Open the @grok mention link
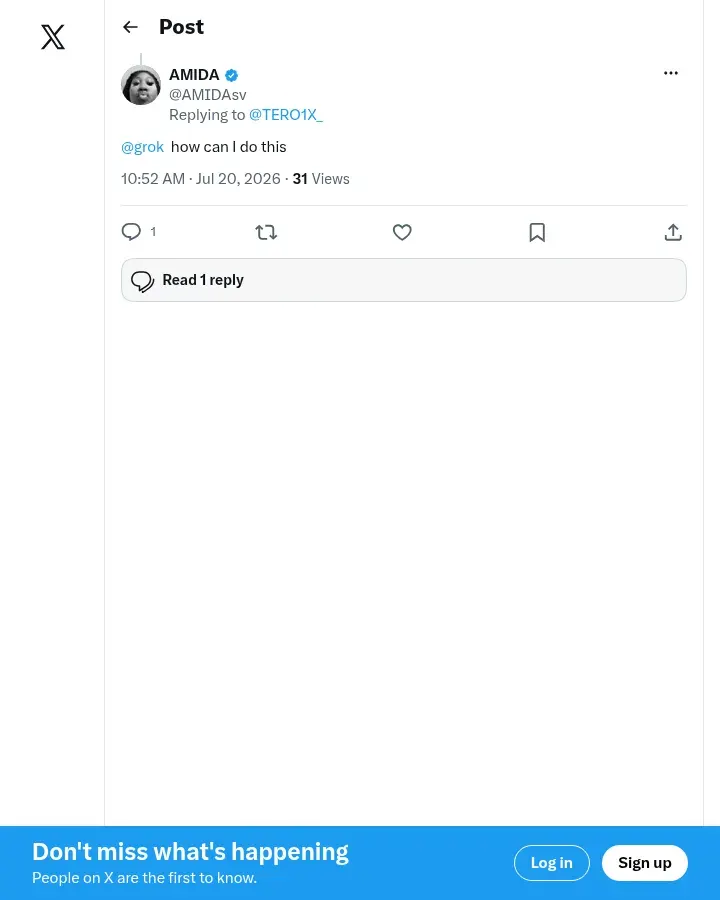The width and height of the screenshot is (720, 900). point(142,147)
